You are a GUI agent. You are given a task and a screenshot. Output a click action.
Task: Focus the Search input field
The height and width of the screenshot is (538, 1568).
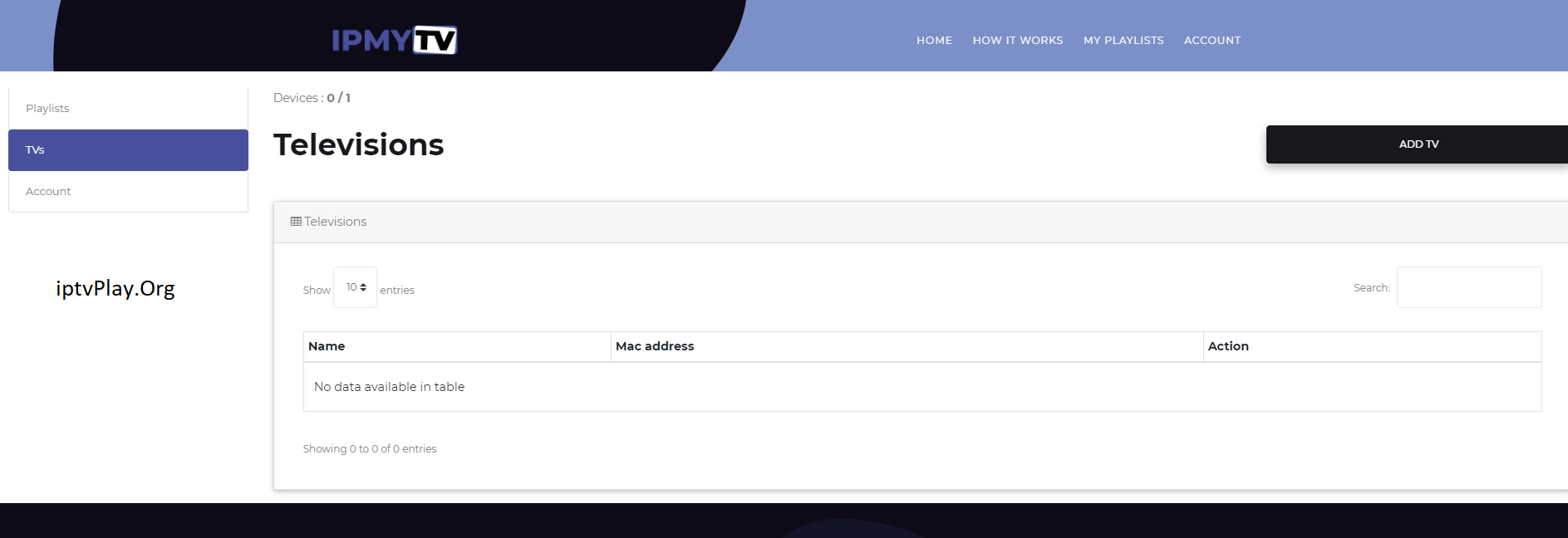1469,287
